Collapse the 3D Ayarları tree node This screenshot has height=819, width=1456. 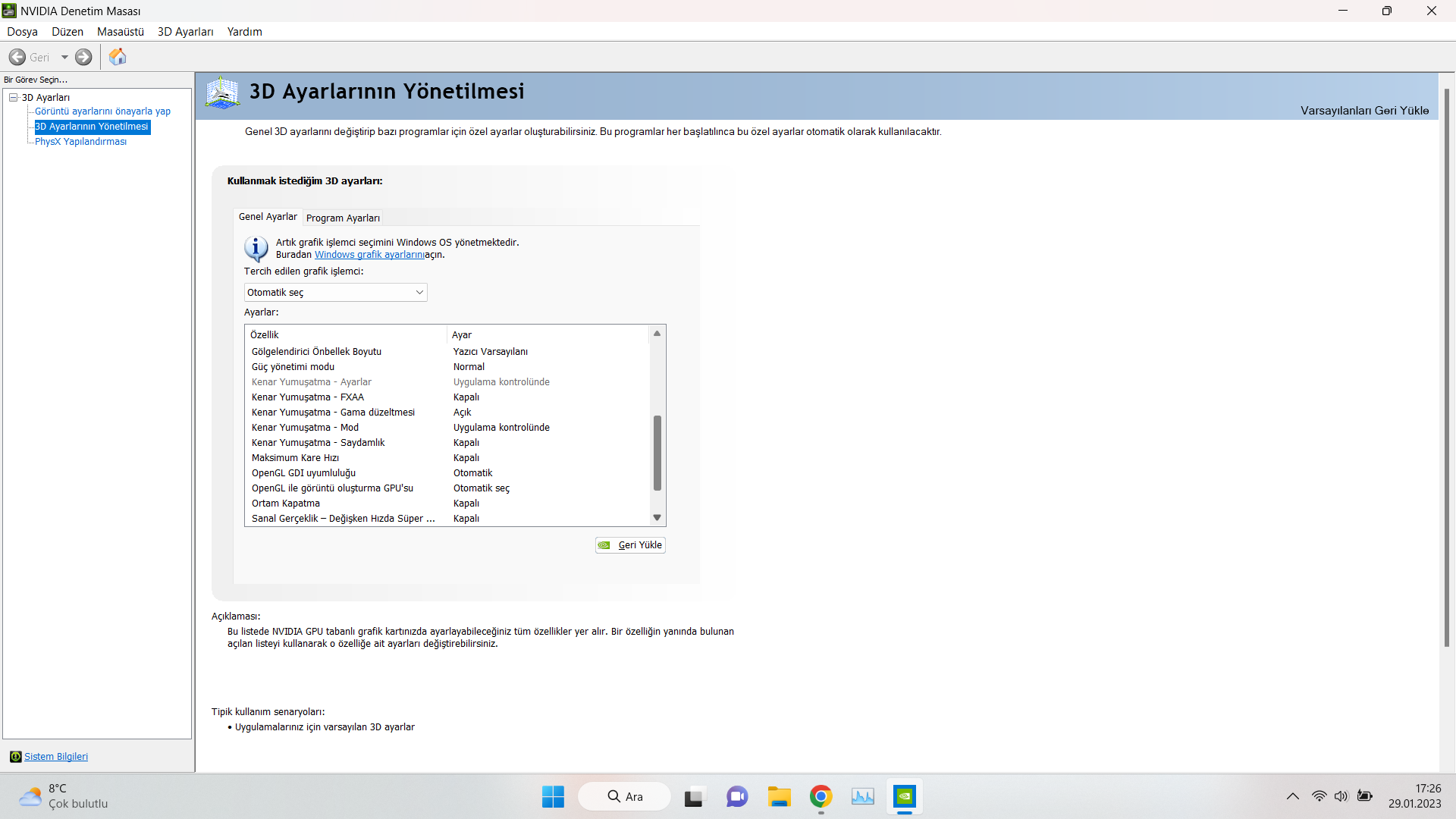[x=14, y=97]
